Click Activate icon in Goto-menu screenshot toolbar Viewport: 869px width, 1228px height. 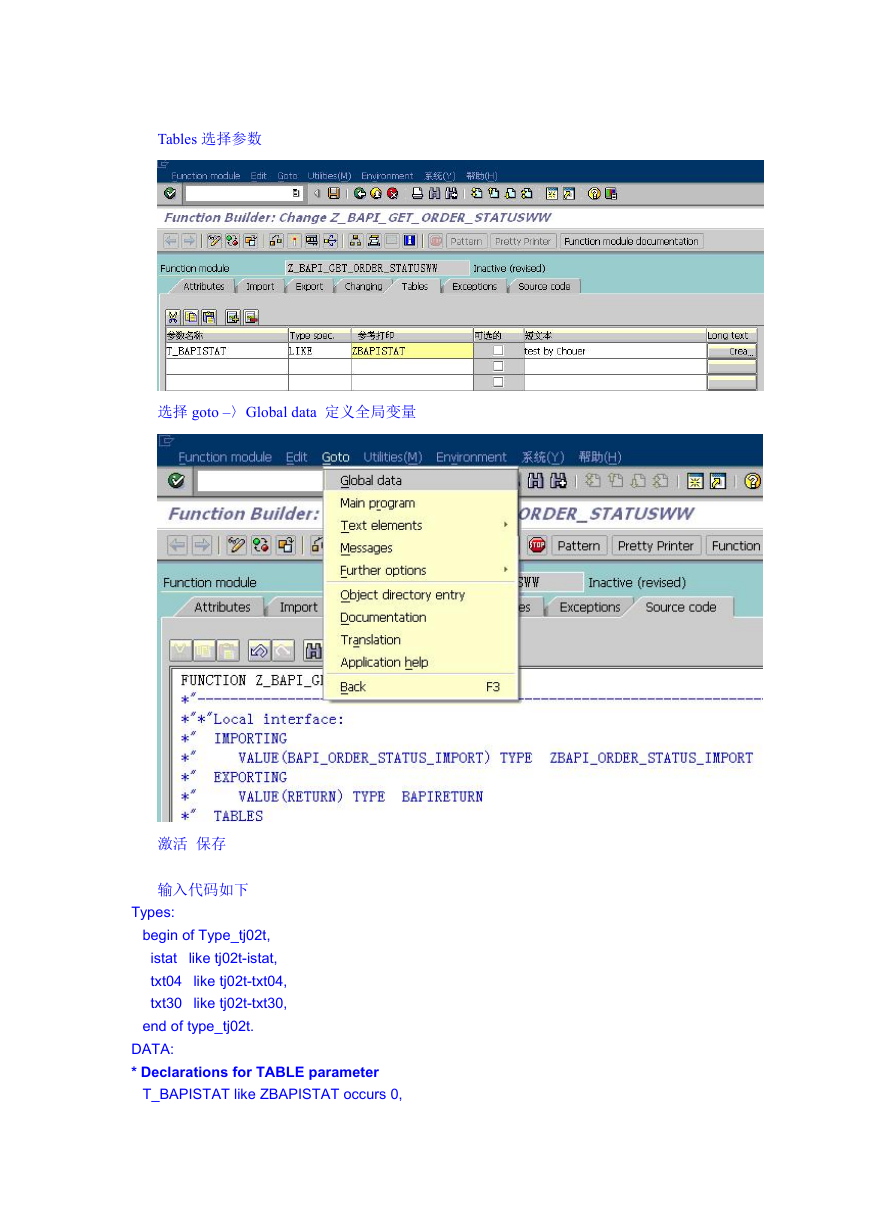(x=260, y=545)
